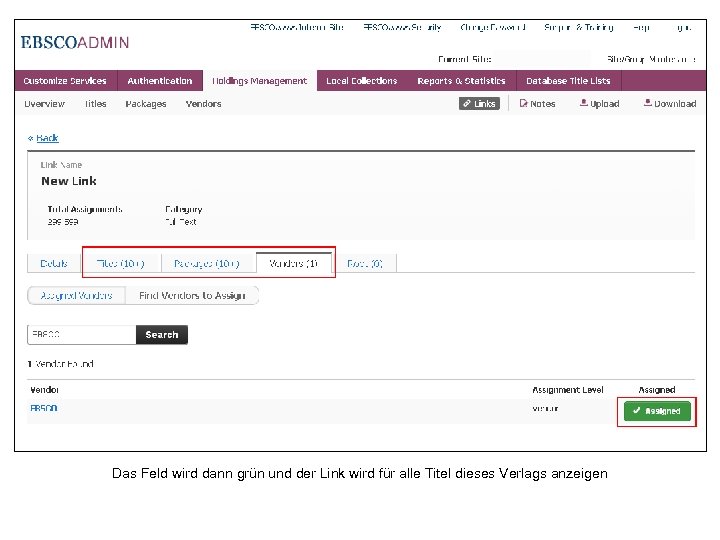Click the Current Site field

[x=542, y=59]
